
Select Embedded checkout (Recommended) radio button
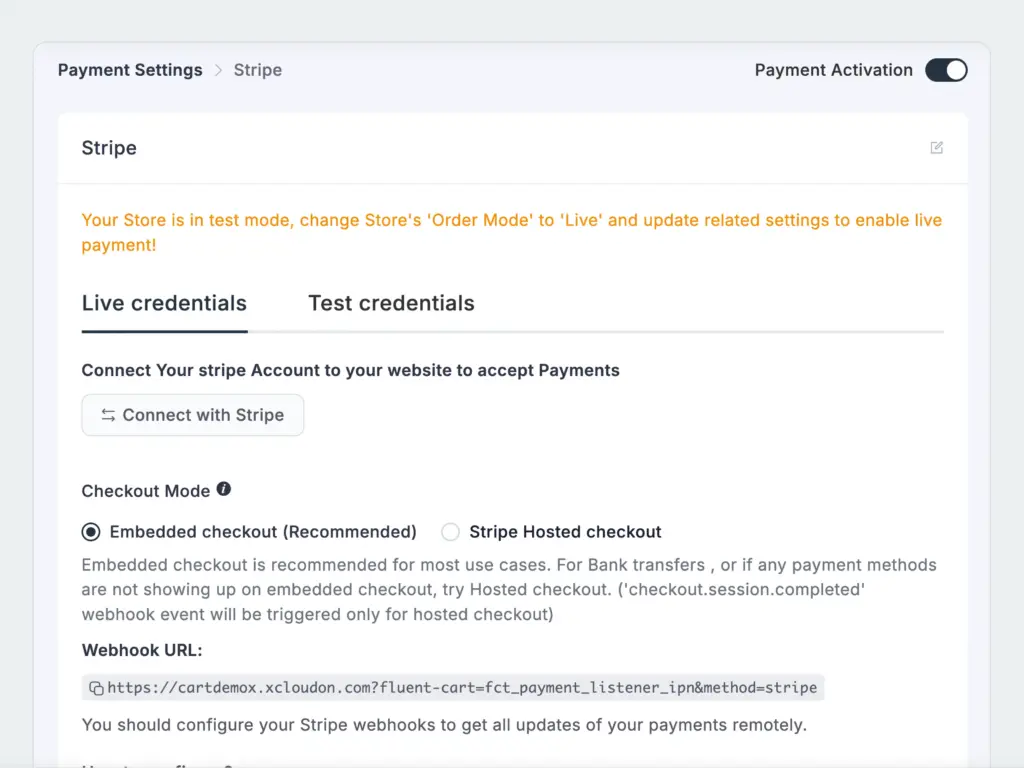click(x=91, y=532)
